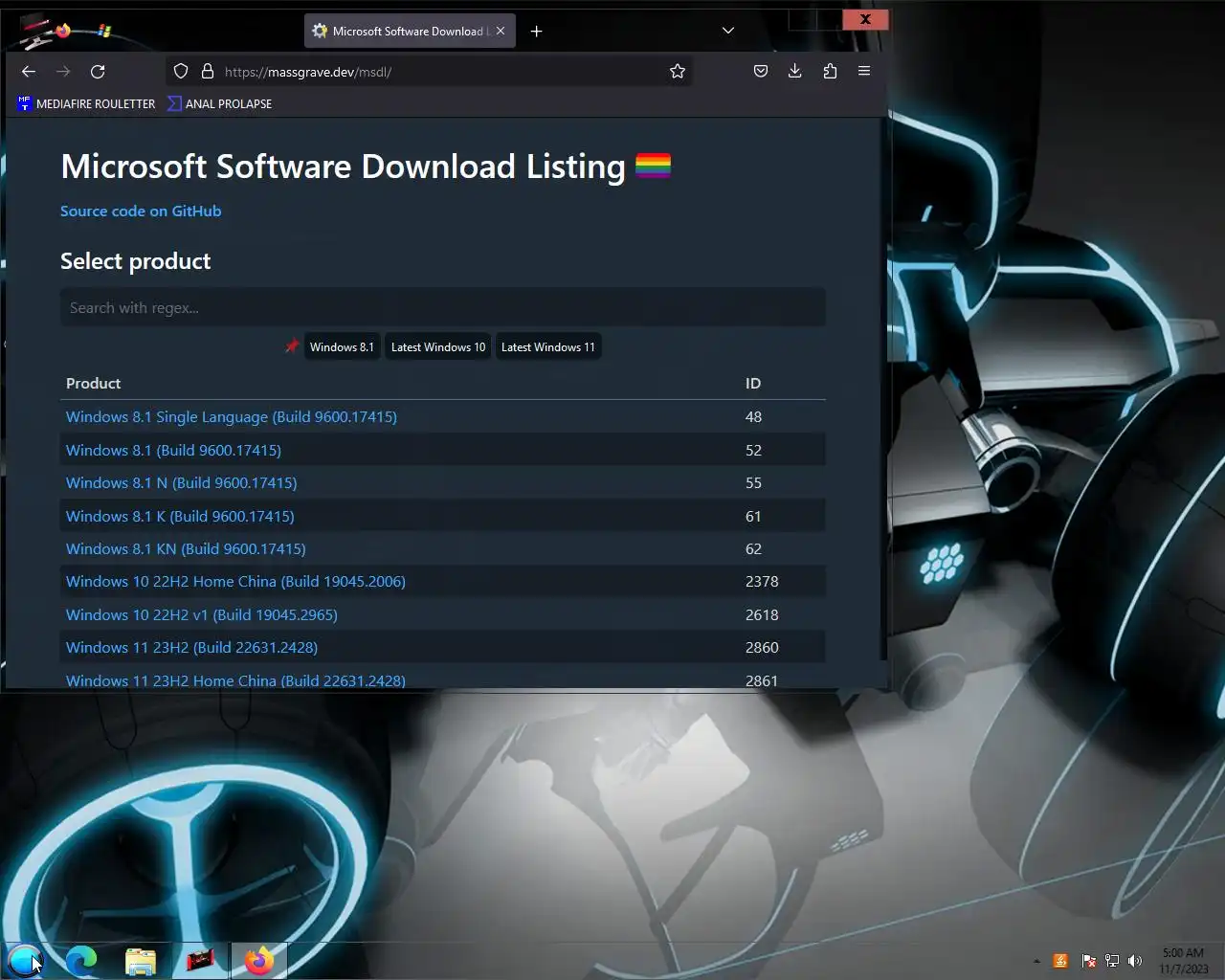Launch Microsoft Edge from taskbar

[81, 961]
